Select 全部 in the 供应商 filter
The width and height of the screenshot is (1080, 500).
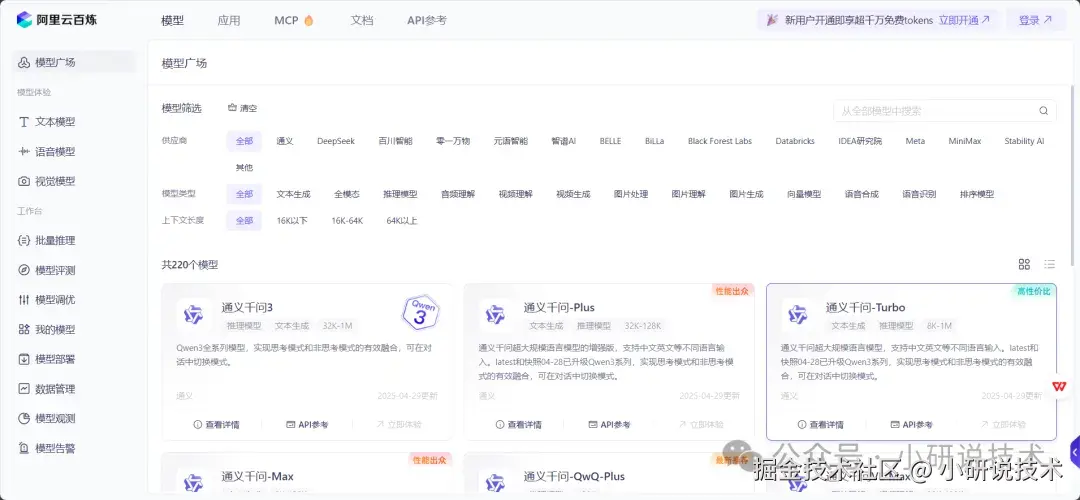click(x=245, y=141)
